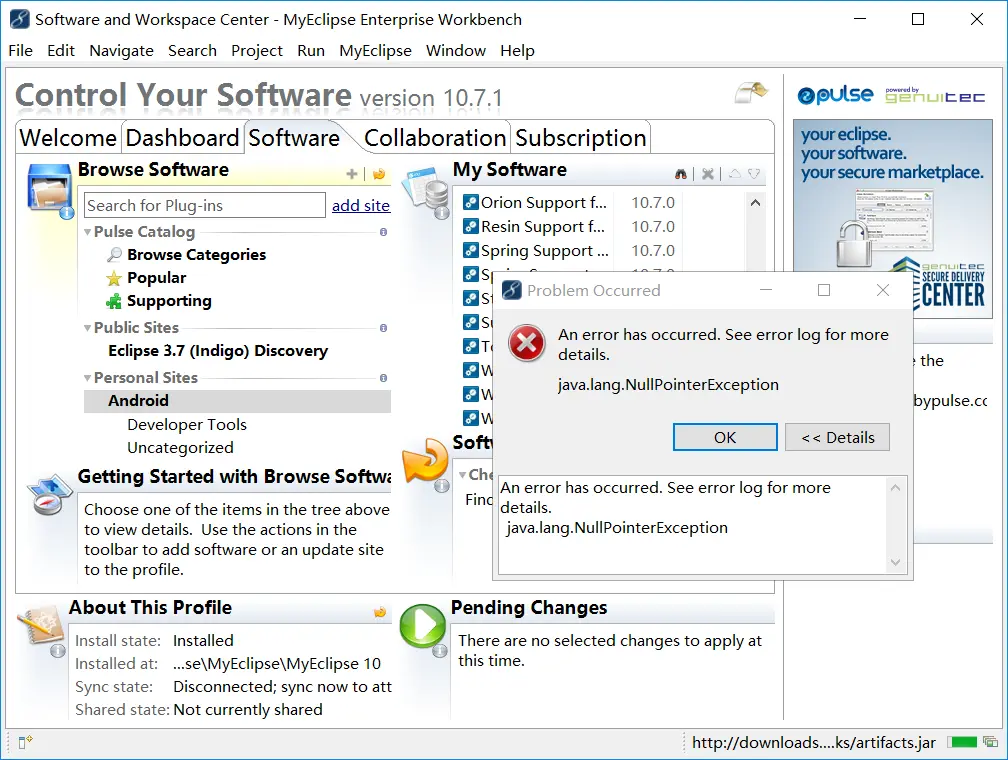1008x760 pixels.
Task: Click the move up arrow icon in My Software
Action: coord(735,174)
